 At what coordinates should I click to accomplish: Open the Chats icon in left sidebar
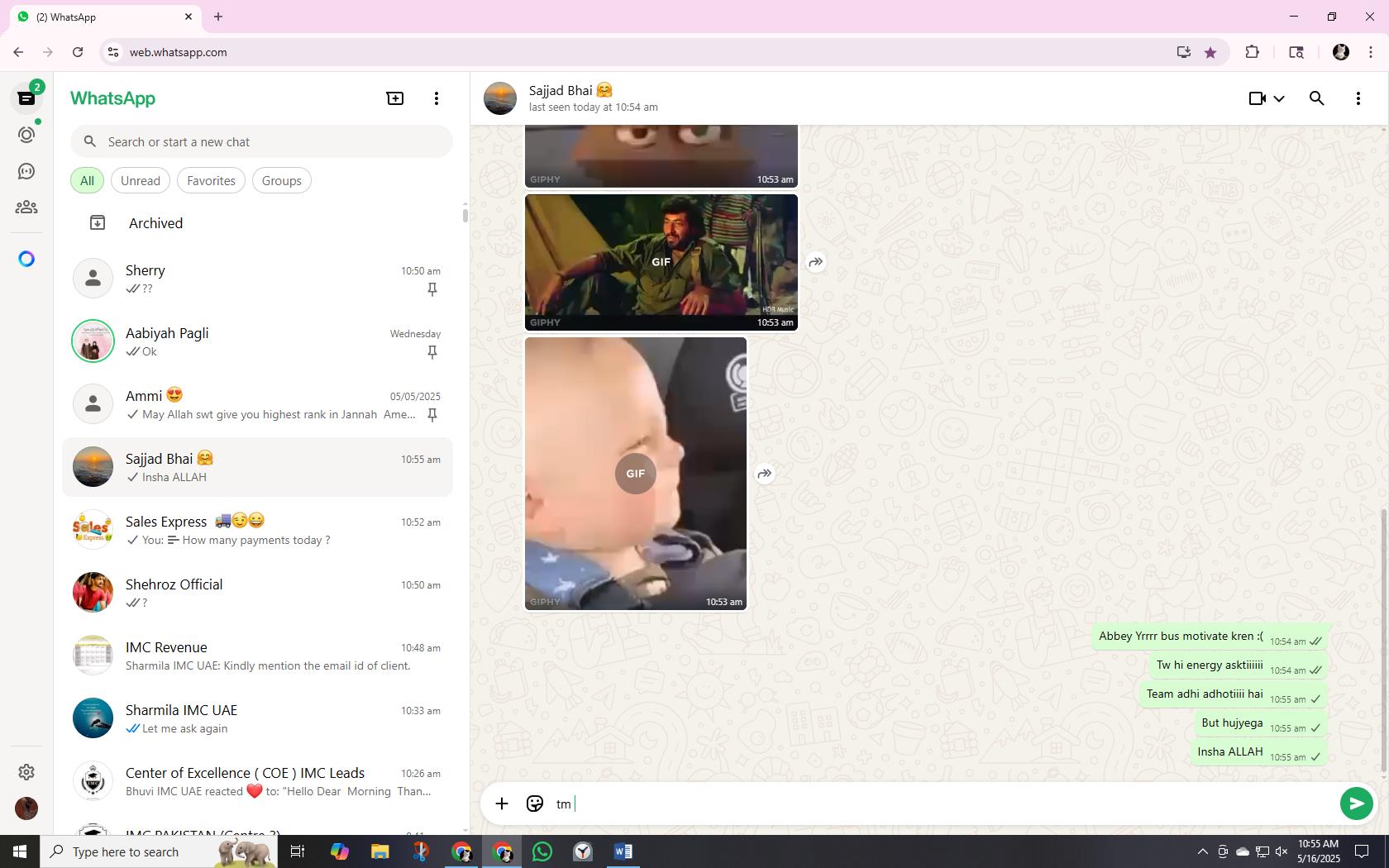pos(26,98)
